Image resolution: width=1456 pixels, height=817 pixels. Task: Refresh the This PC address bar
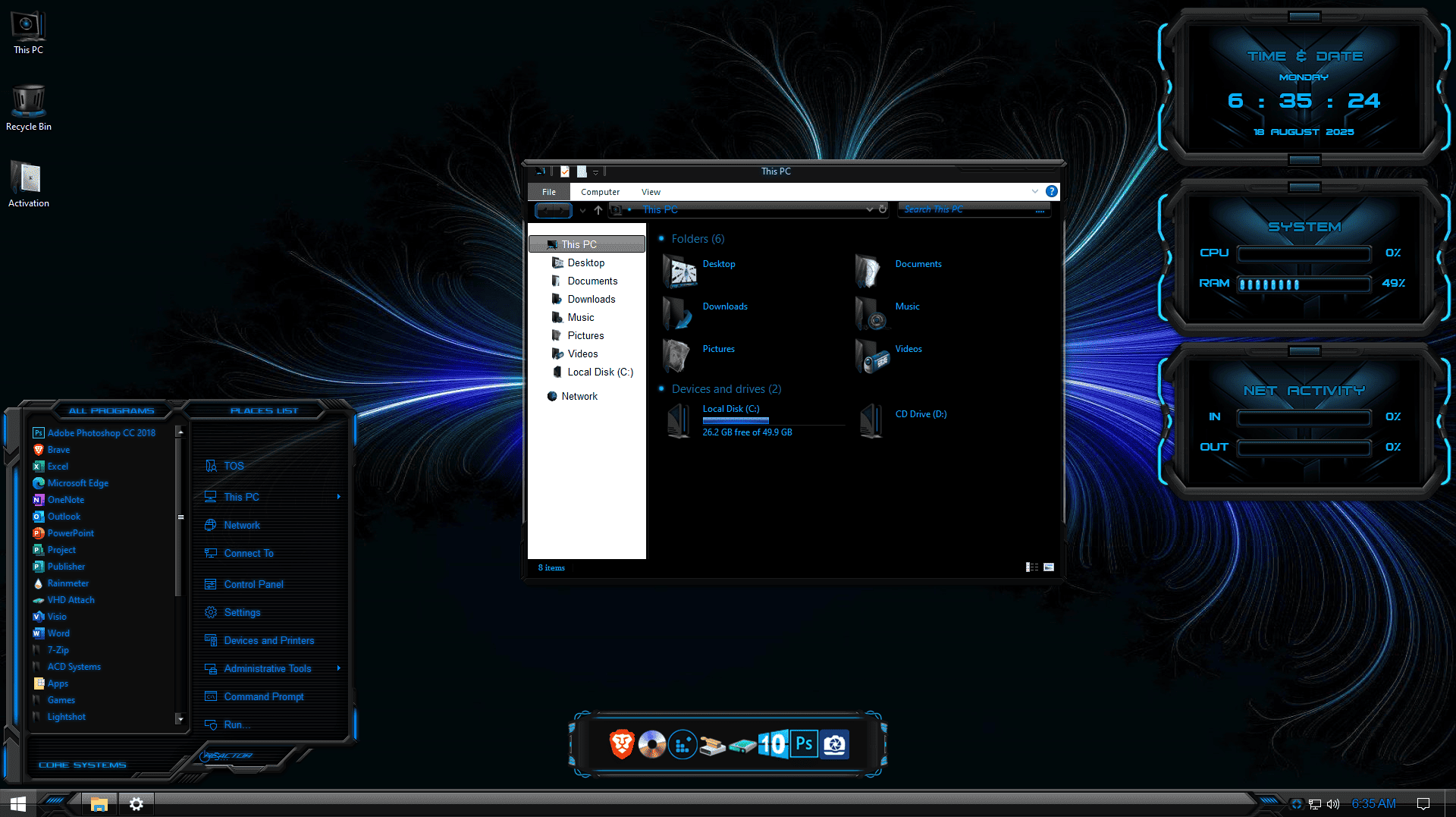tap(883, 209)
